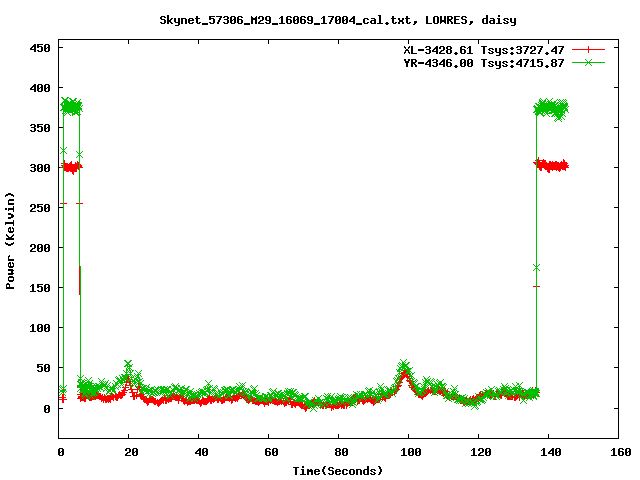Click y-axis tick label 50
The height and width of the screenshot is (480, 640).
click(44, 368)
